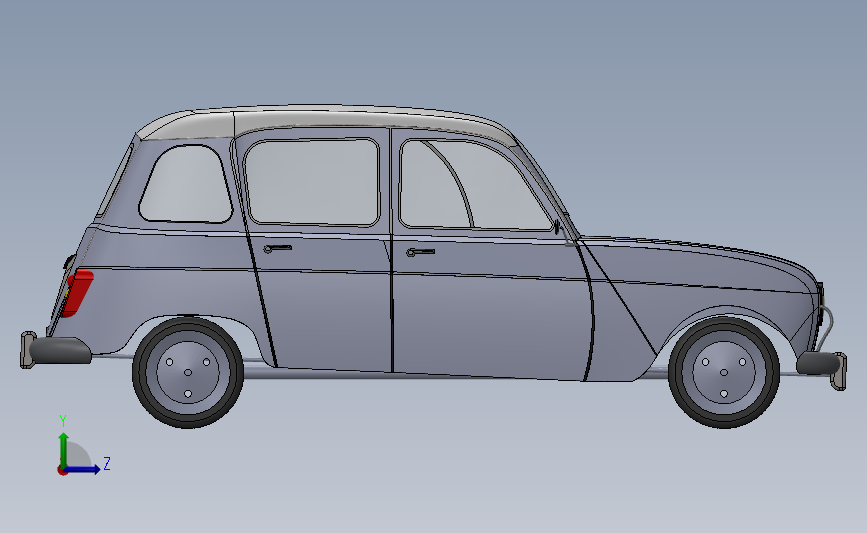Click the blue Z axis arrow of the triad
Viewport: 867px width, 533px height.
click(x=83, y=469)
